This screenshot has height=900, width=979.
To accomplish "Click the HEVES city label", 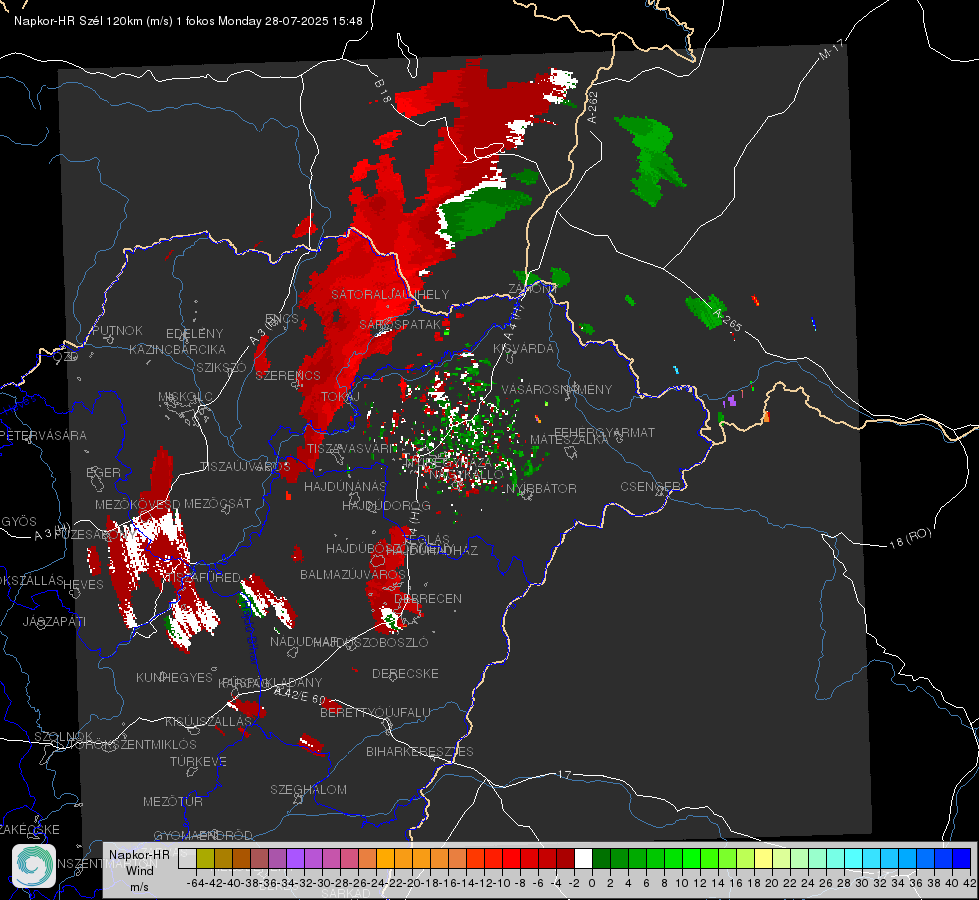I will [x=83, y=585].
